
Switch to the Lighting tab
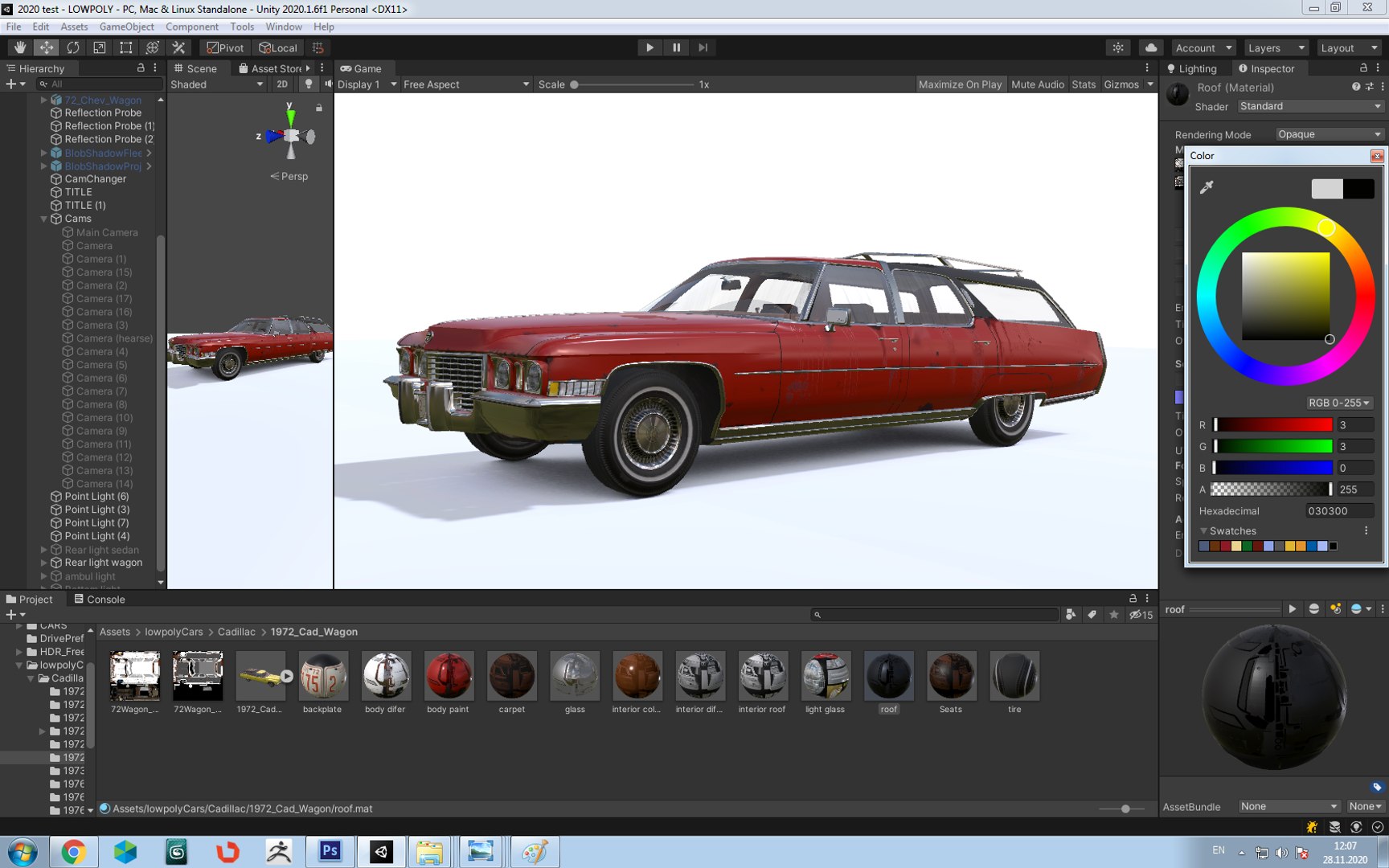click(x=1191, y=69)
